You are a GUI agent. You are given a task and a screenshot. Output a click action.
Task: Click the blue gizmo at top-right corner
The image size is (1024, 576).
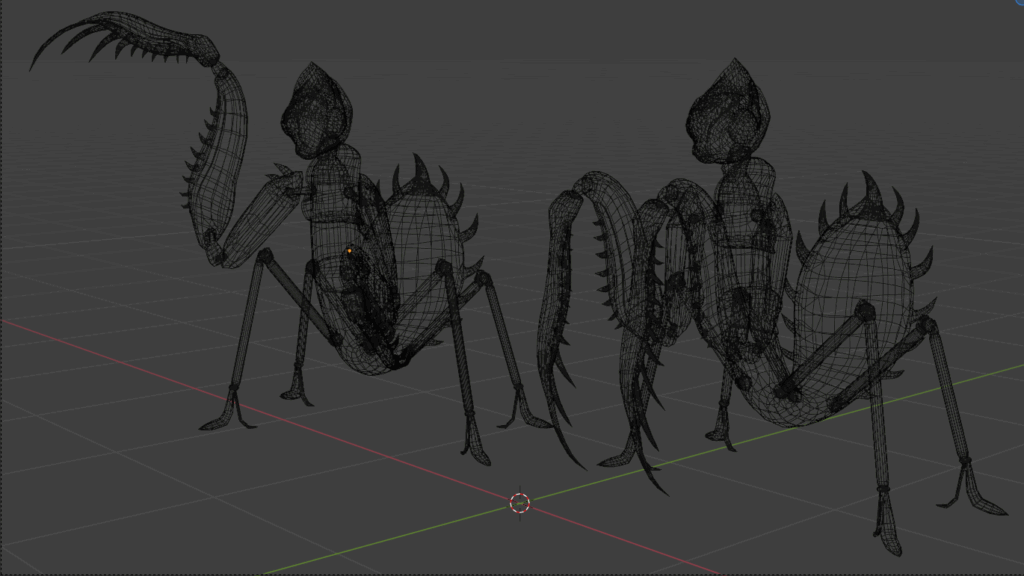(1019, 3)
